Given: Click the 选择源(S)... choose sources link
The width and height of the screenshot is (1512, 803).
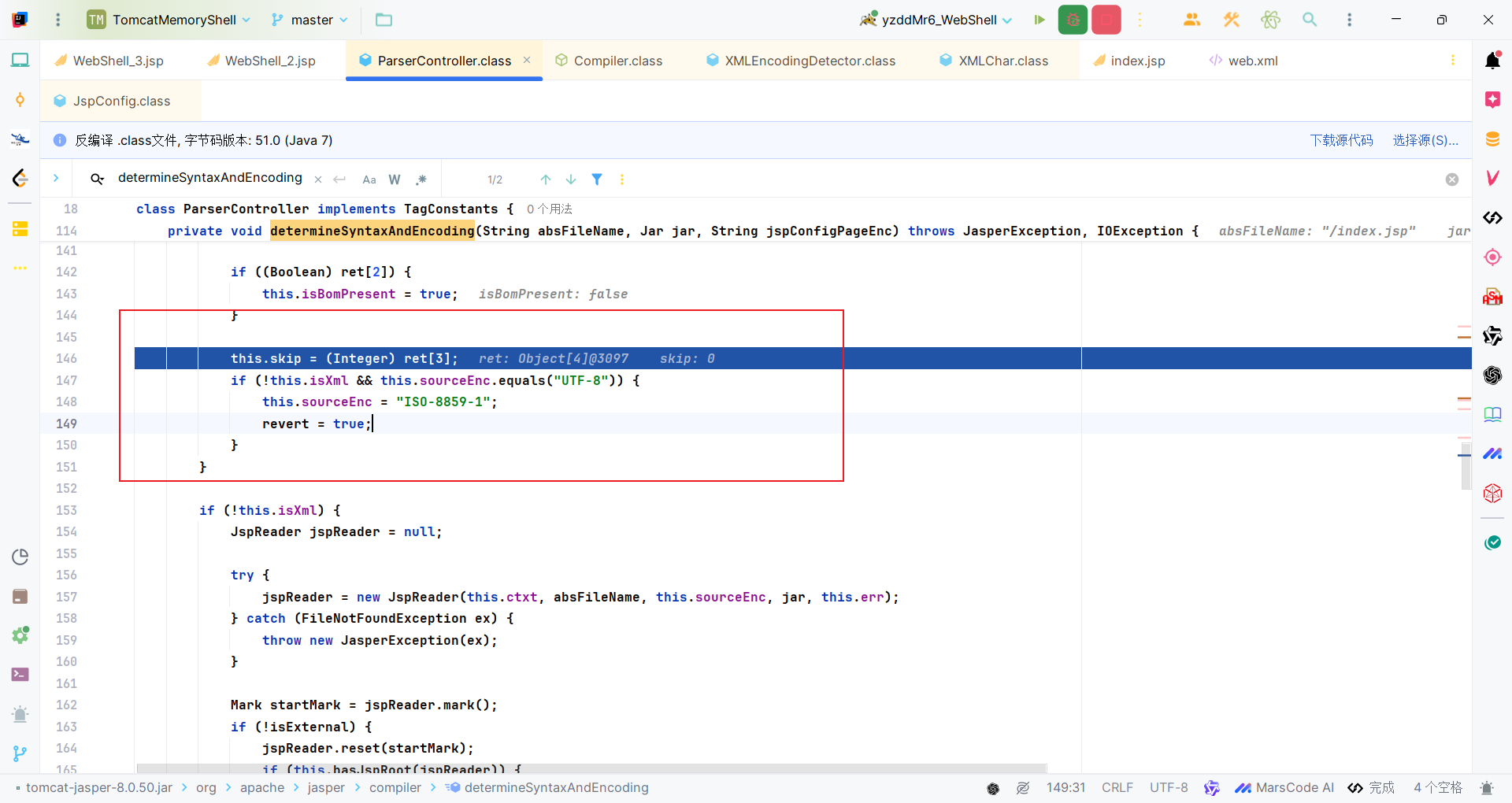Looking at the screenshot, I should (x=1425, y=140).
